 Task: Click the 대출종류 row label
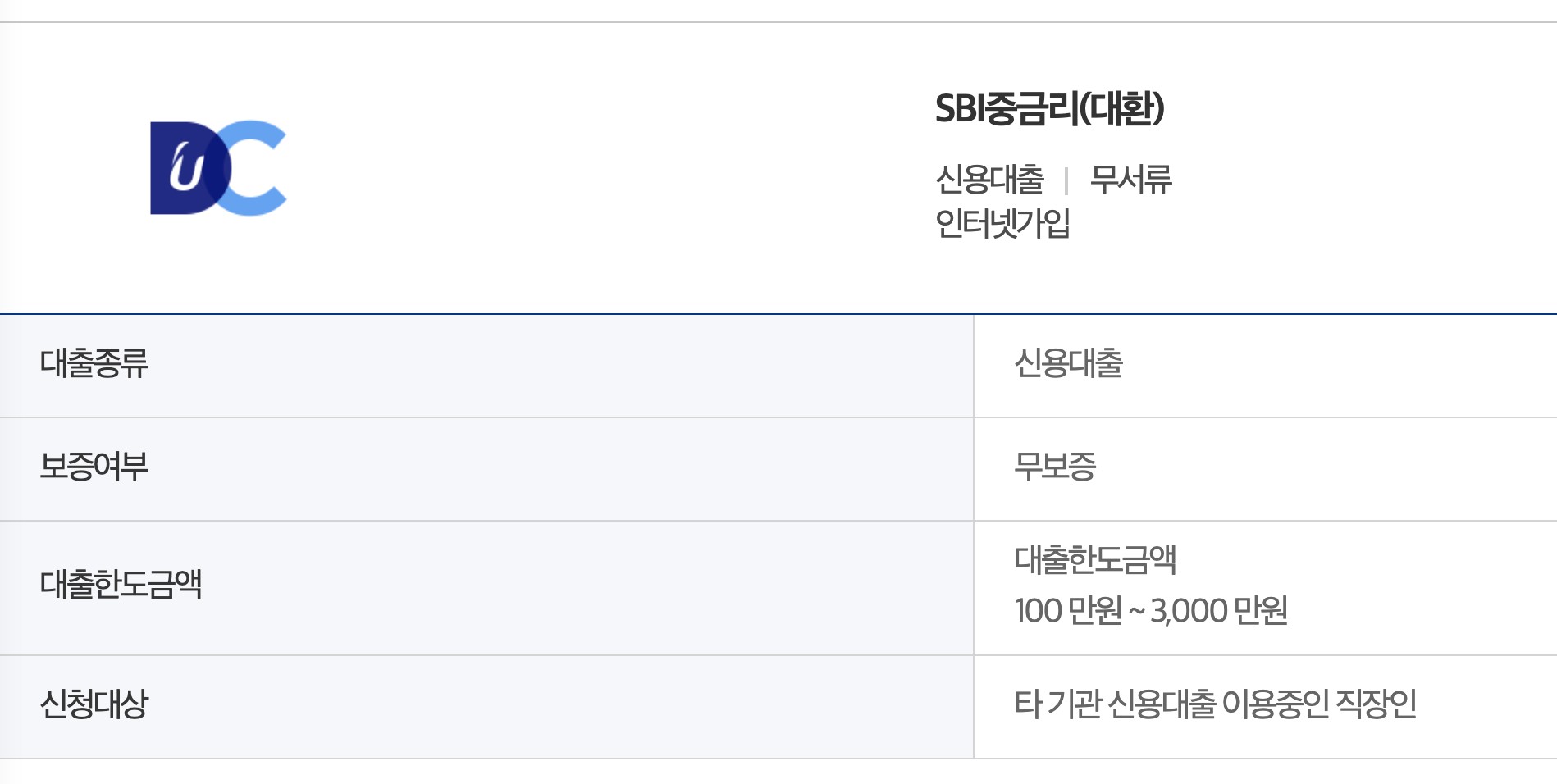[94, 363]
